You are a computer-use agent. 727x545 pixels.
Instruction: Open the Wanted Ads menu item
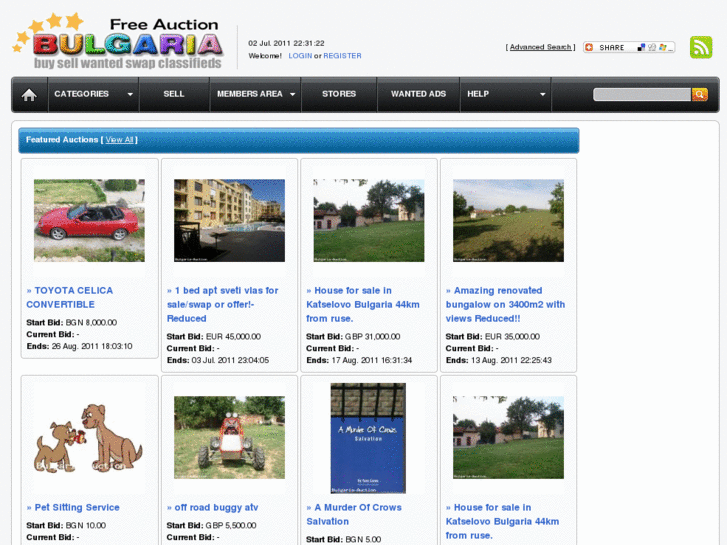(x=418, y=94)
